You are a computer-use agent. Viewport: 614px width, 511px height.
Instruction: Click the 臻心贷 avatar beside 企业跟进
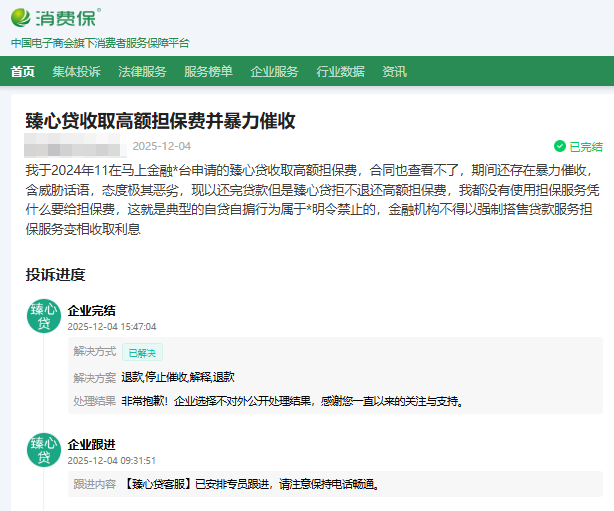(44, 451)
